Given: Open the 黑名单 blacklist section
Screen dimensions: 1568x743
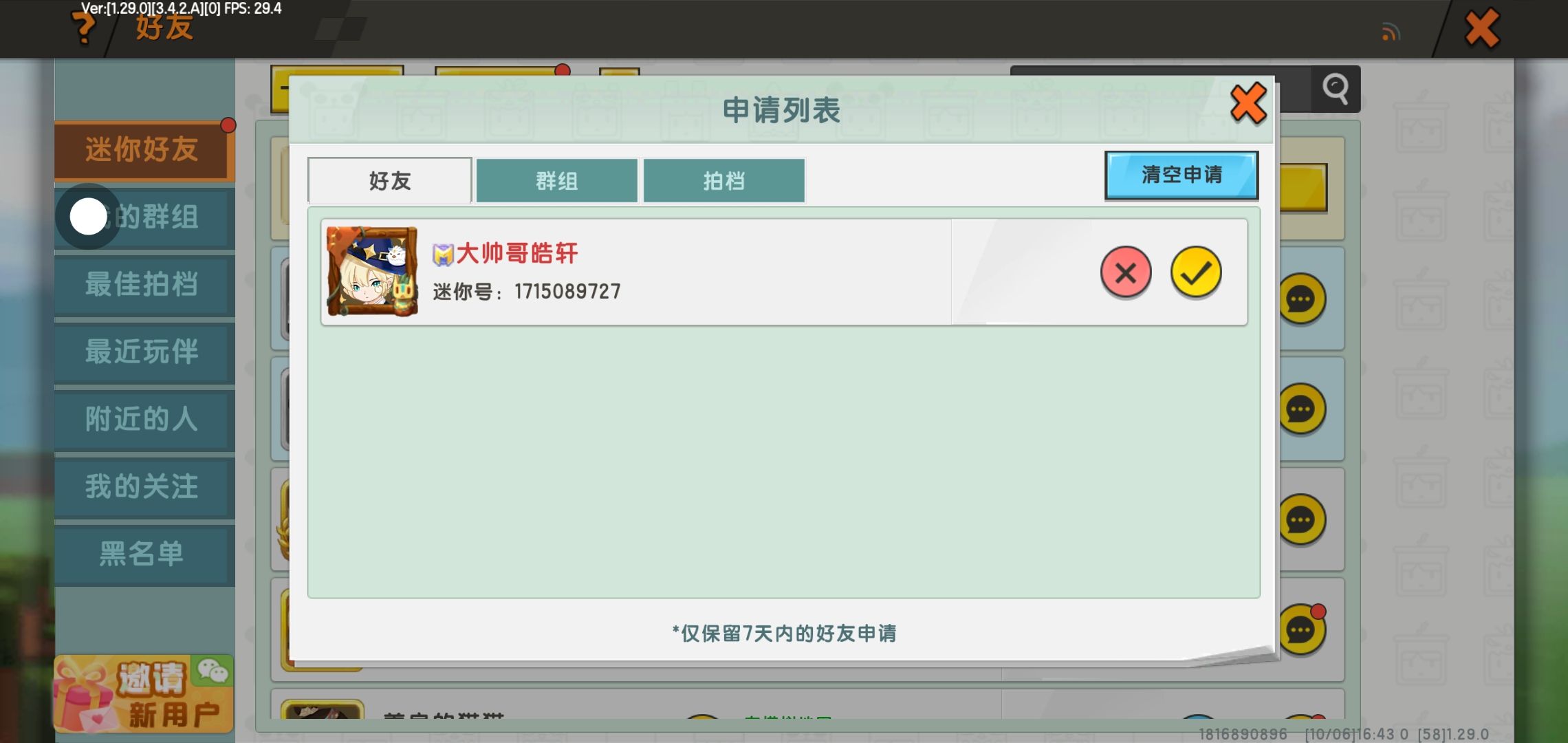Looking at the screenshot, I should pyautogui.click(x=142, y=554).
